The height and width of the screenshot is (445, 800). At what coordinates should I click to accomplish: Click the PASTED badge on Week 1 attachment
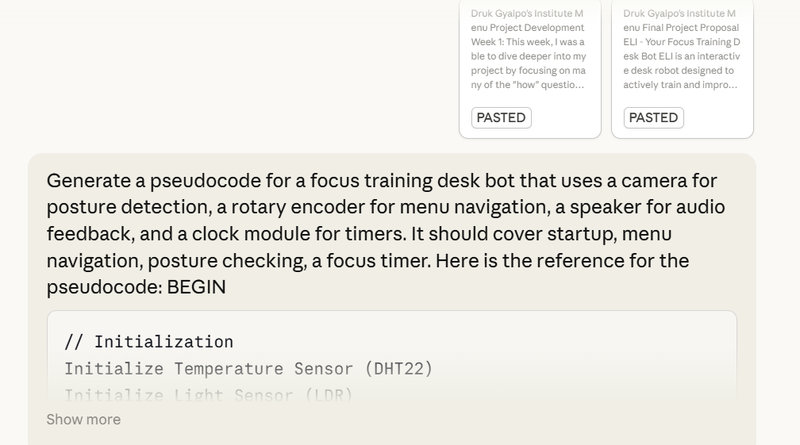click(500, 117)
